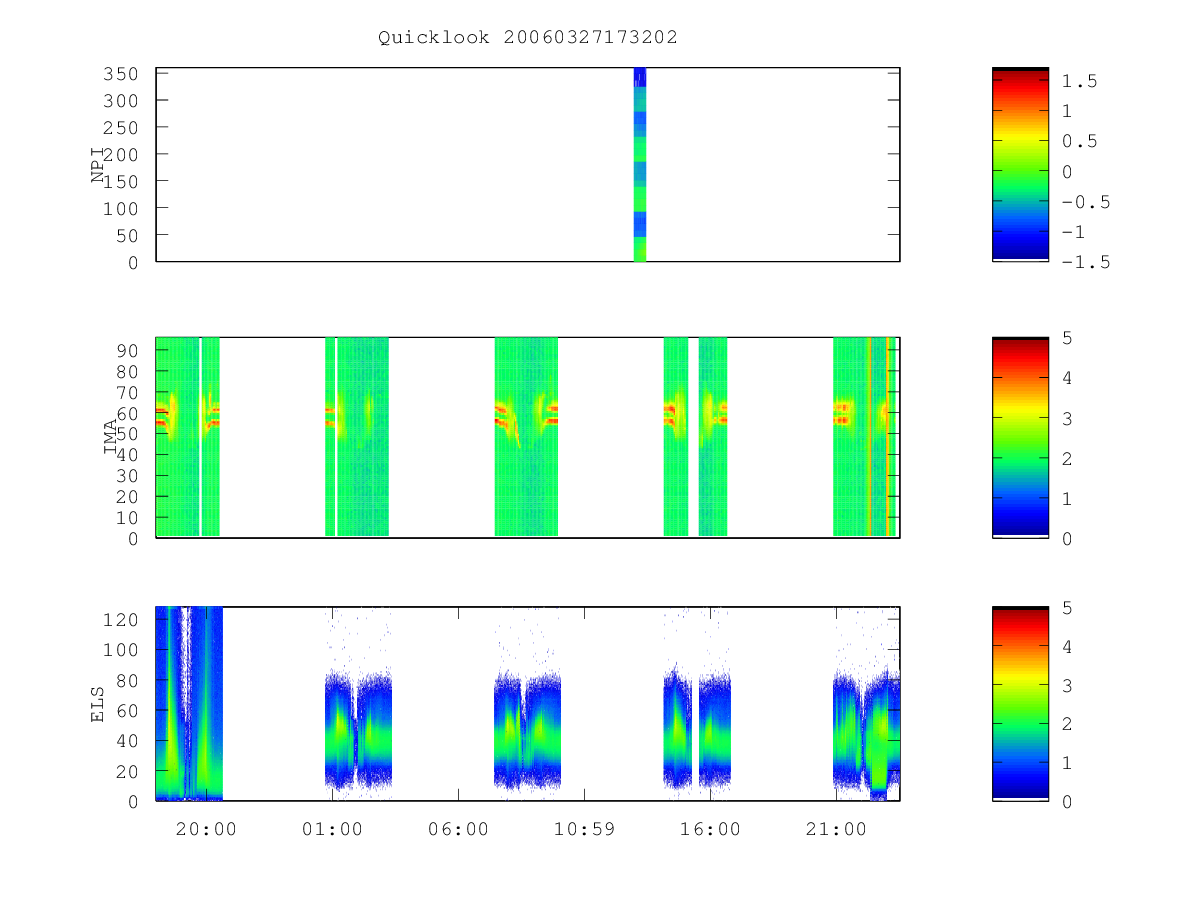Image resolution: width=1200 pixels, height=900 pixels.
Task: Click the NPI color scale bar
Action: pos(1020,164)
